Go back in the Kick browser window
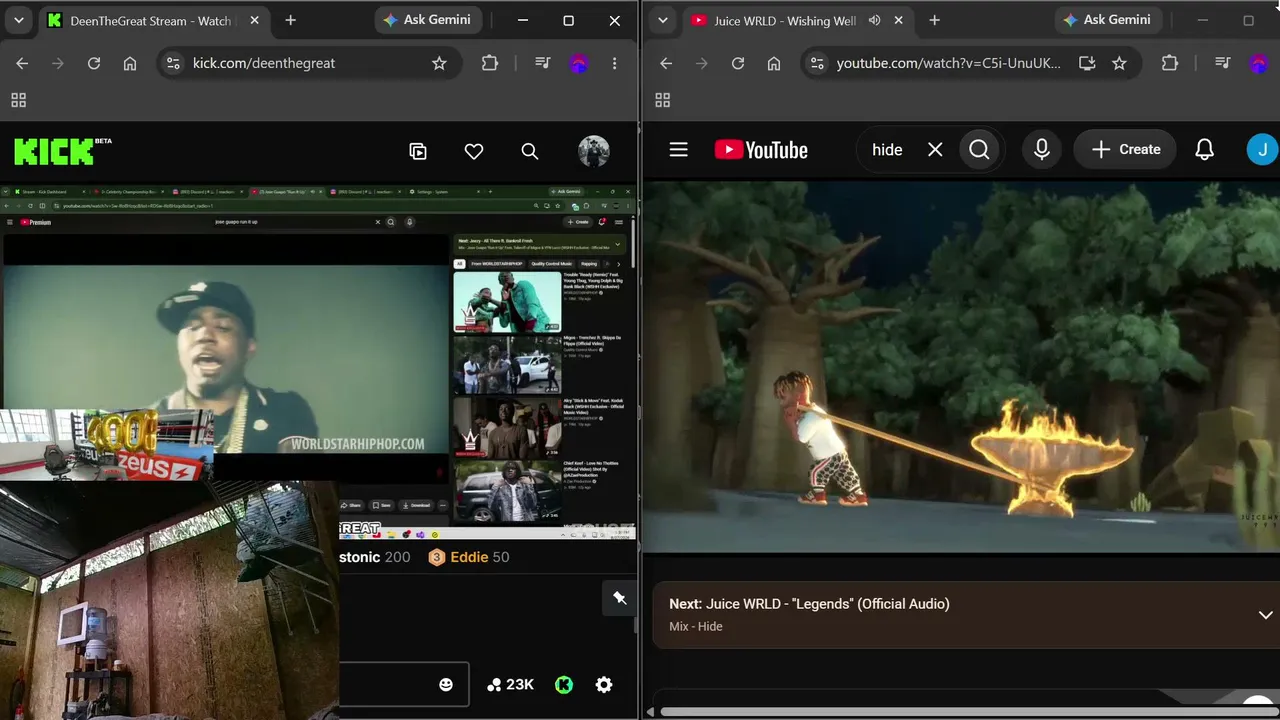1280x720 pixels. click(22, 63)
